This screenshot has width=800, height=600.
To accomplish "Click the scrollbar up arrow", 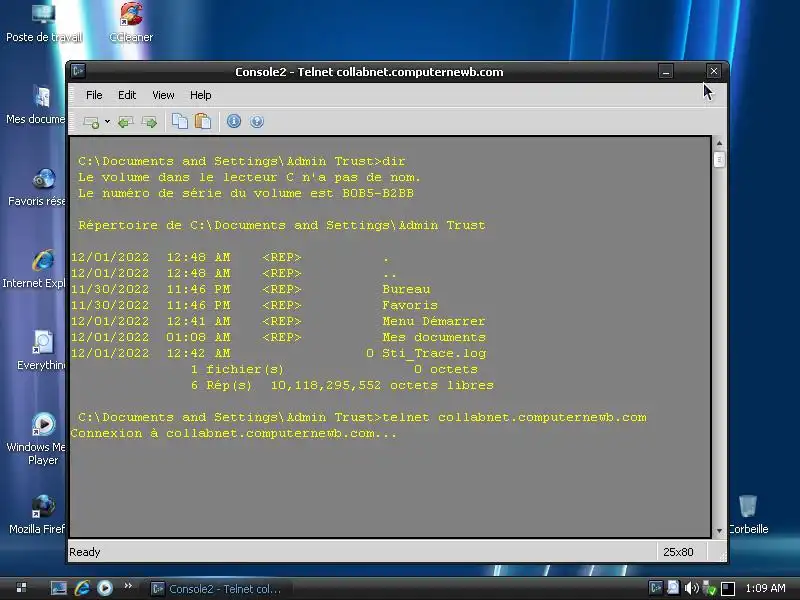I will [x=719, y=143].
